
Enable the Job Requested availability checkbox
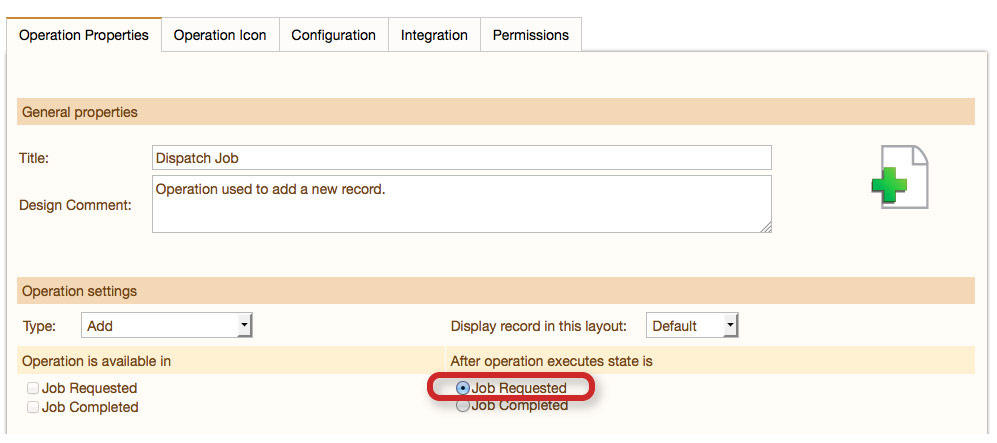[33, 388]
